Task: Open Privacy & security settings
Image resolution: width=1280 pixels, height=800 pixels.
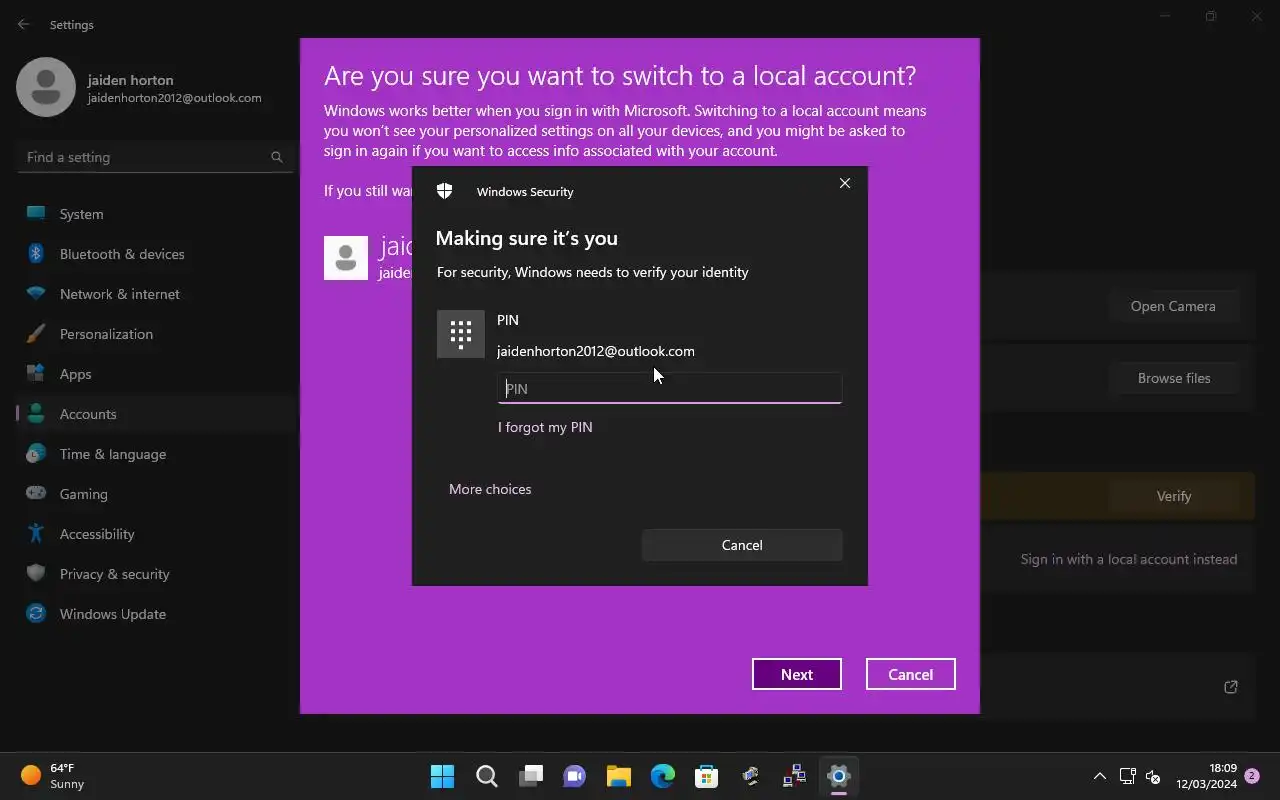Action: coord(155,574)
